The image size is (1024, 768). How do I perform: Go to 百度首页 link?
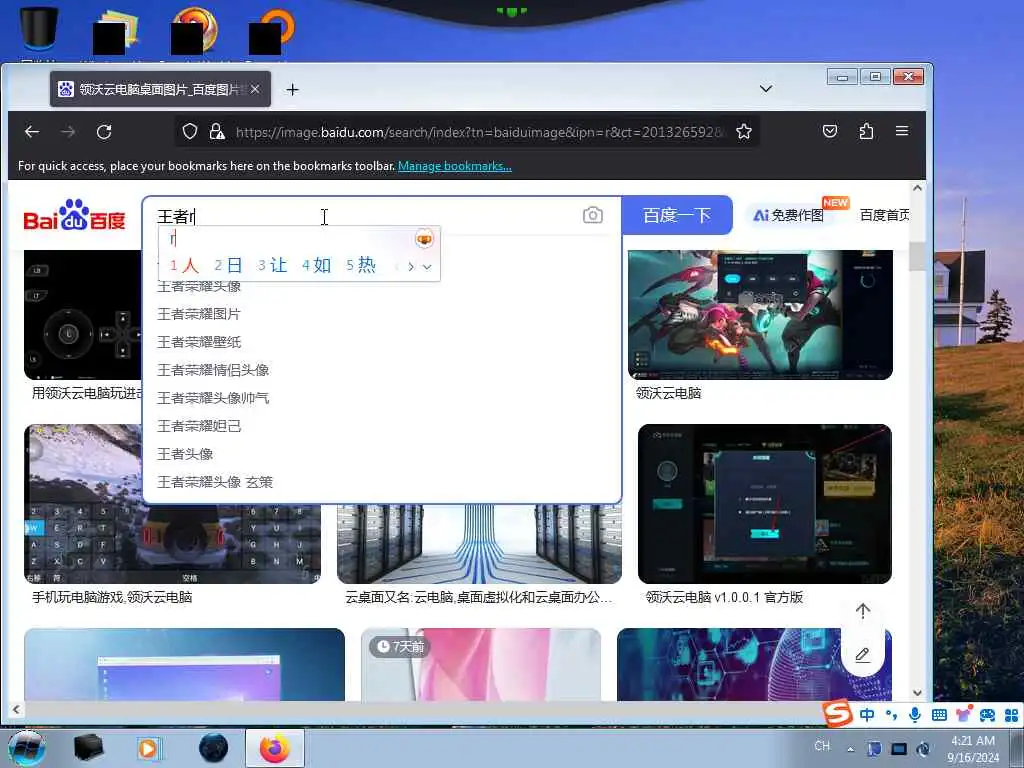884,215
